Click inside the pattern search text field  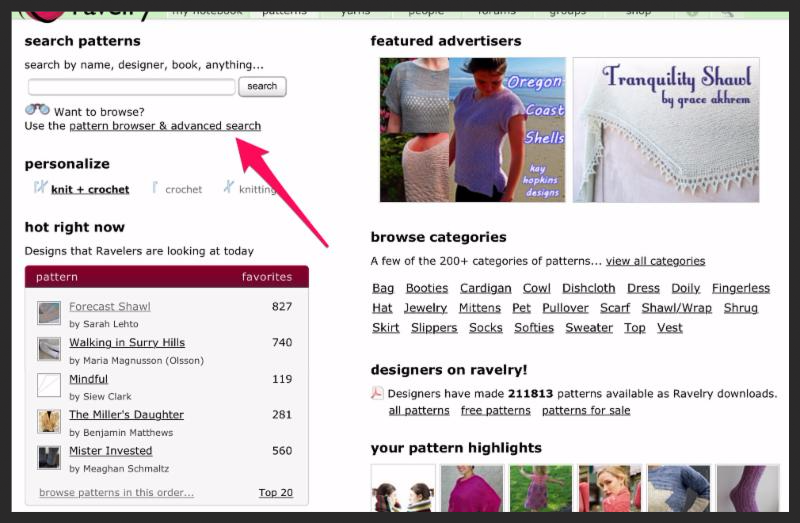click(131, 87)
